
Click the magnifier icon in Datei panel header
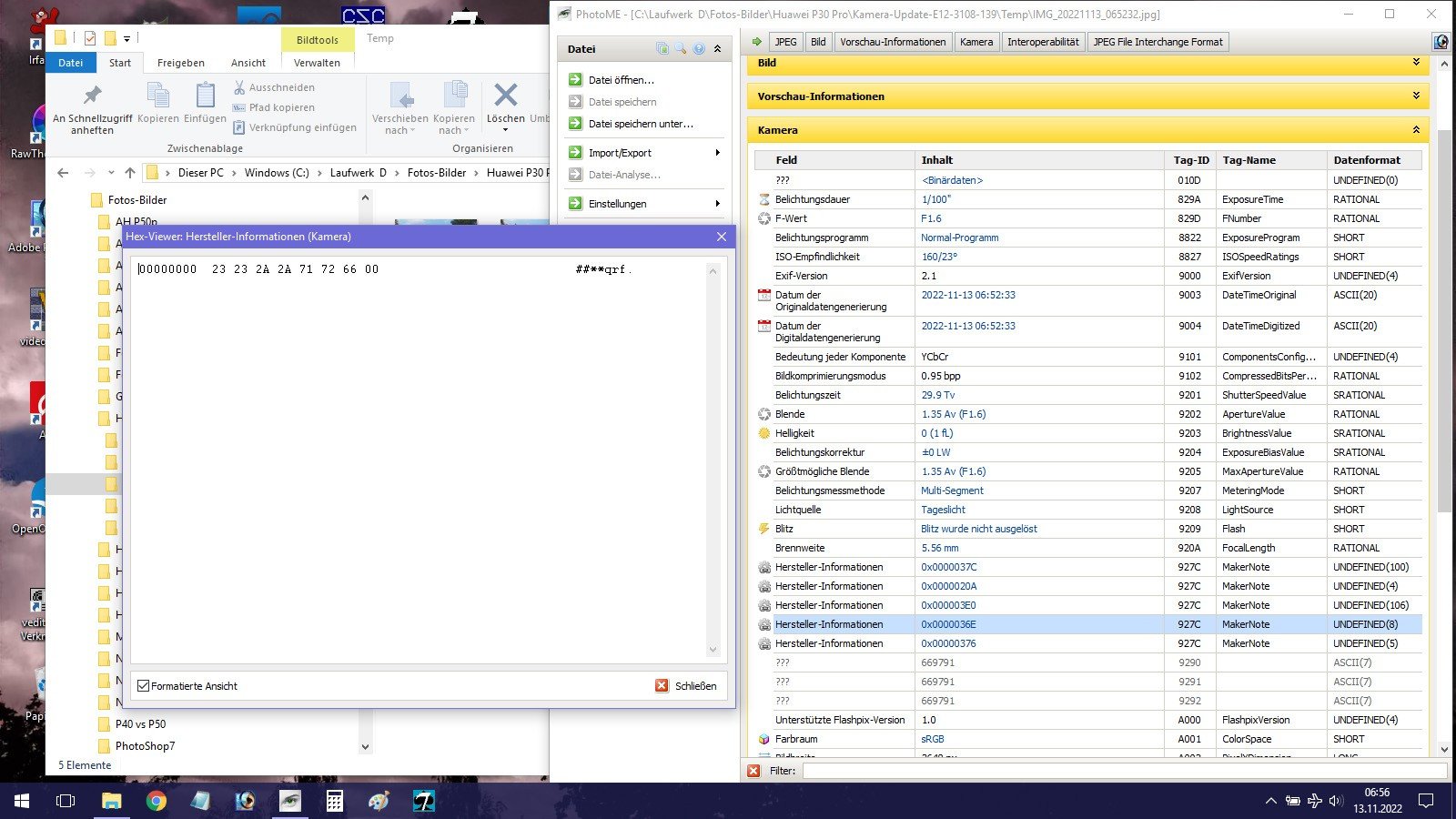coord(681,49)
